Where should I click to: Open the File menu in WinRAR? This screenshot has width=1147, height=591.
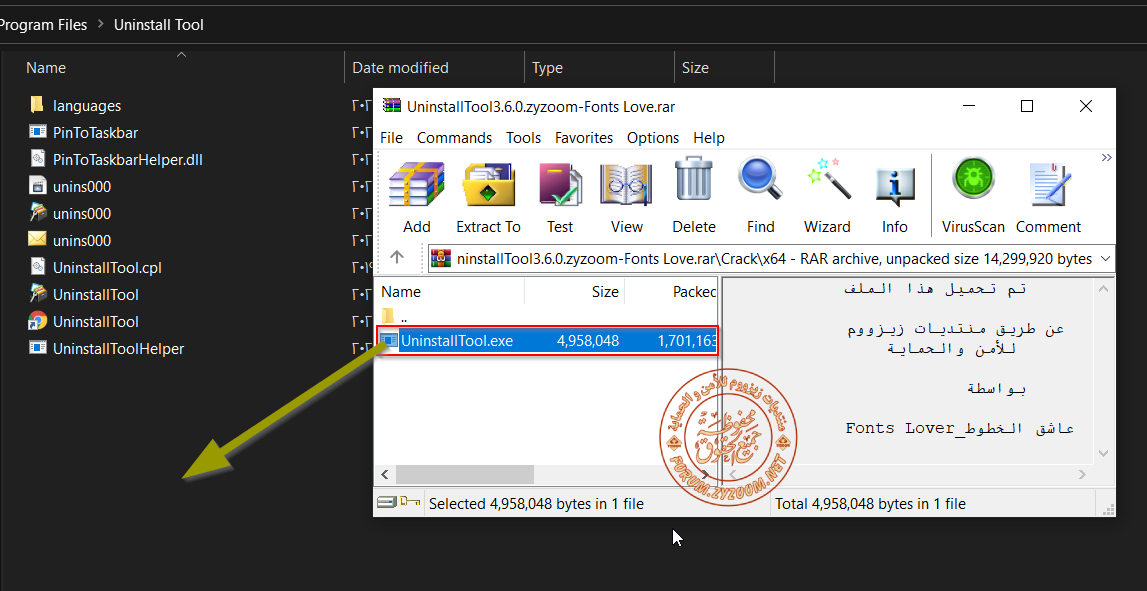click(391, 138)
